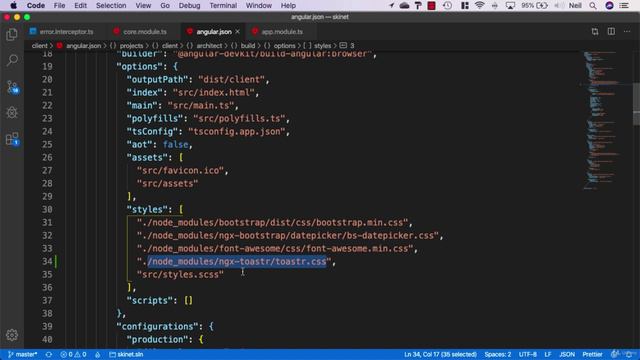Screen dimensions: 640x360
Task: Open the Code application menu
Action: (x=36, y=5)
